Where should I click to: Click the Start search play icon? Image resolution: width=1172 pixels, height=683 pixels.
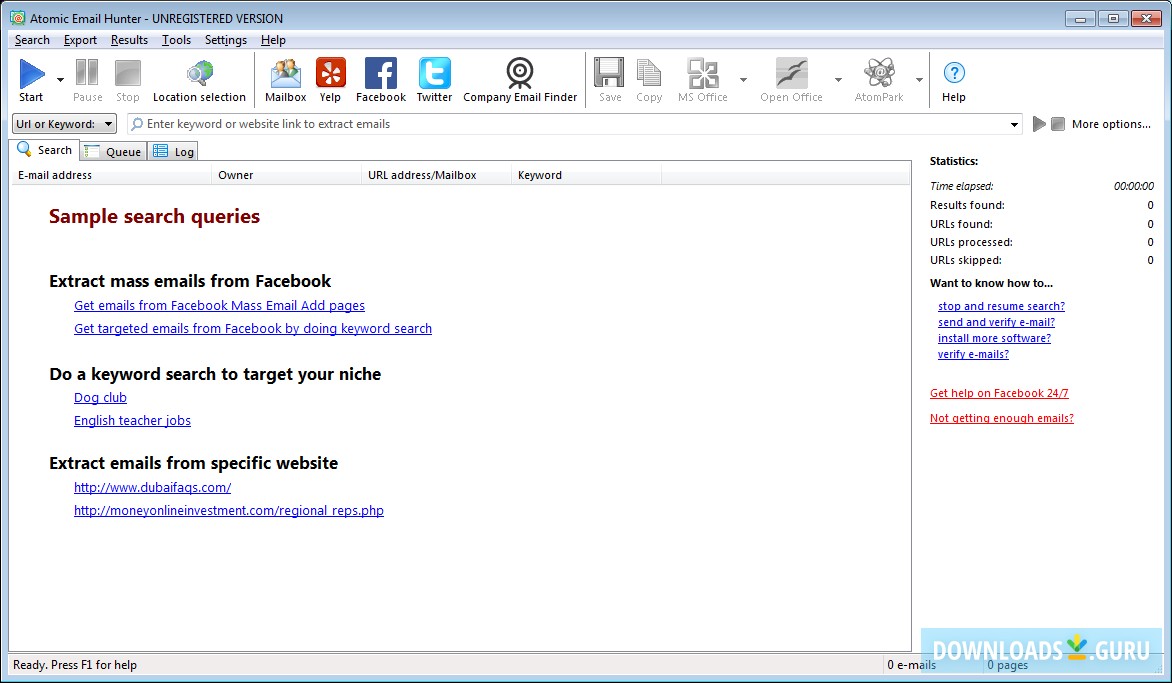click(31, 74)
